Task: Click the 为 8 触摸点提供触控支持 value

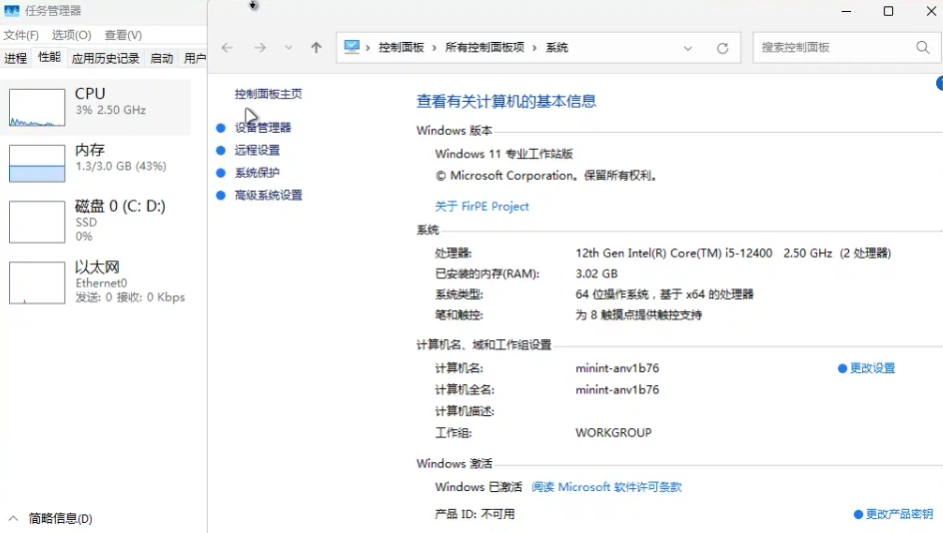Action: pyautogui.click(x=638, y=315)
